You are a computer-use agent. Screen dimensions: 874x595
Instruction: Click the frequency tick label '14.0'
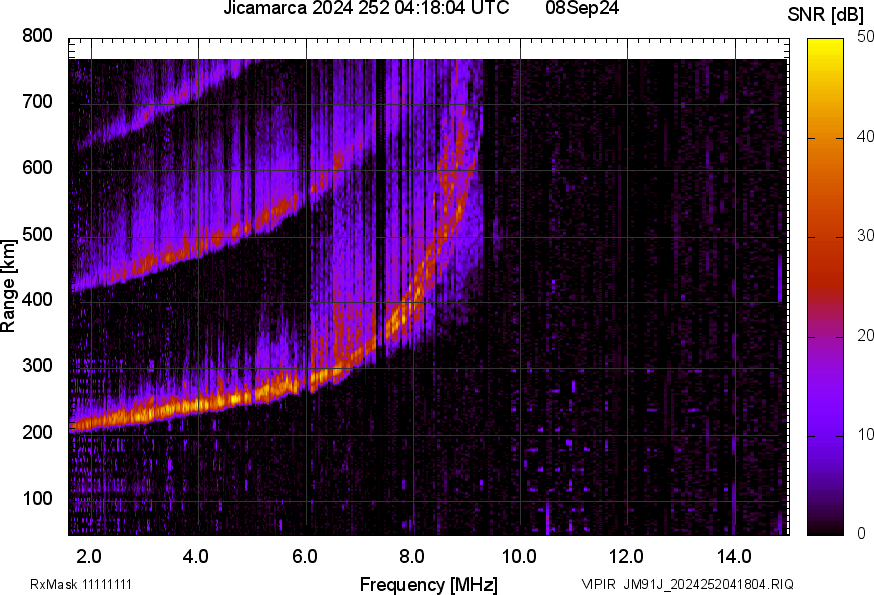(734, 556)
